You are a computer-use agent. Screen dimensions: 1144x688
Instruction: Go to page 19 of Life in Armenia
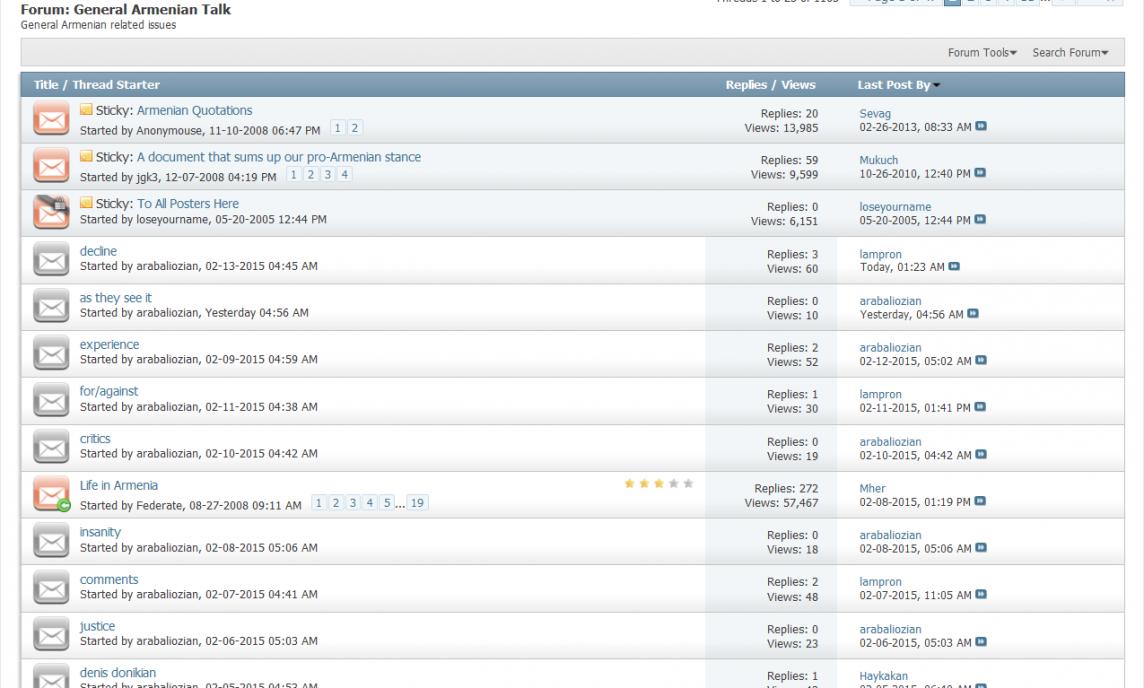417,502
